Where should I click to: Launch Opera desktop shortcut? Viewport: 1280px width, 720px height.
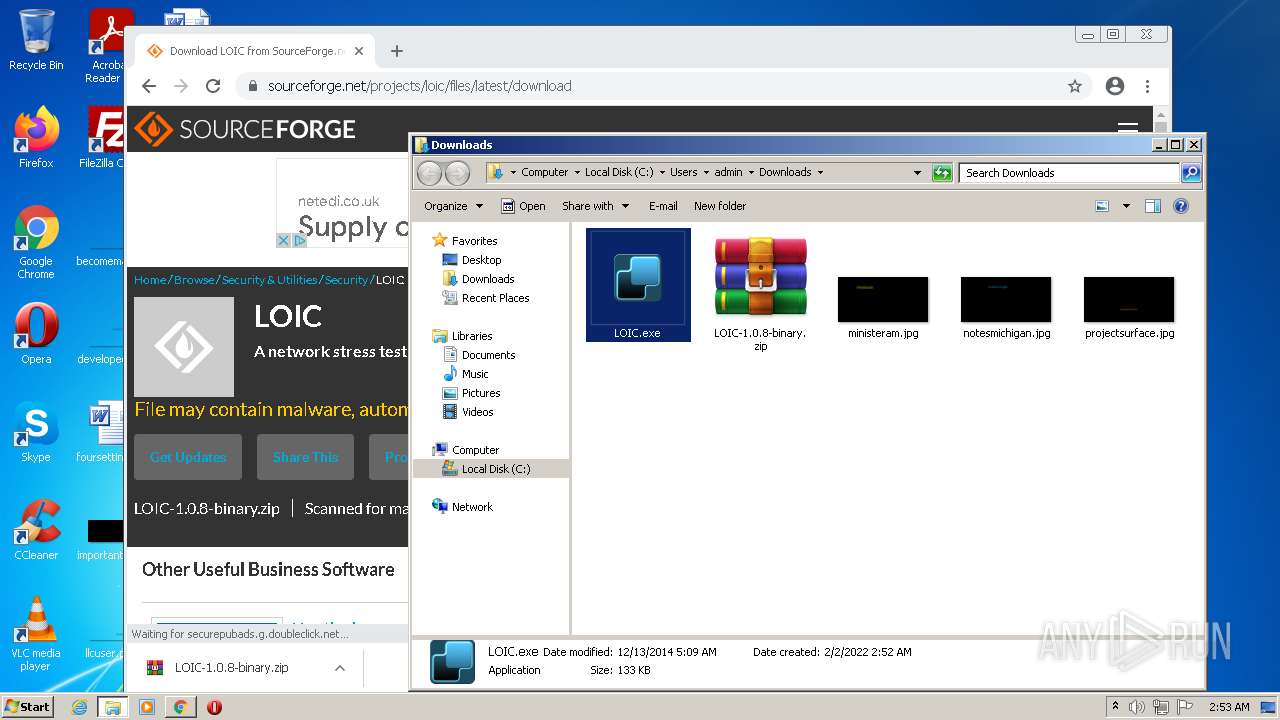click(36, 334)
